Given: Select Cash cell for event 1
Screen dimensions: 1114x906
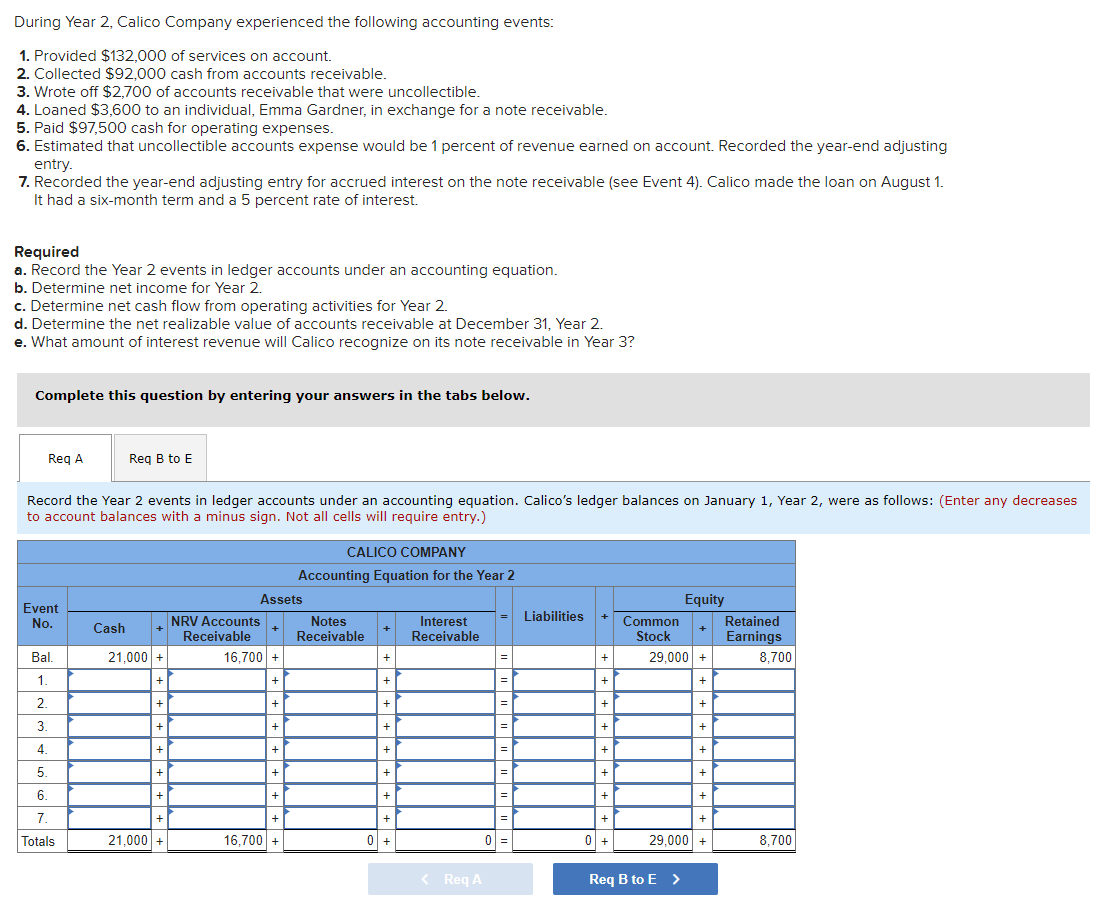Looking at the screenshot, I should coord(110,680).
